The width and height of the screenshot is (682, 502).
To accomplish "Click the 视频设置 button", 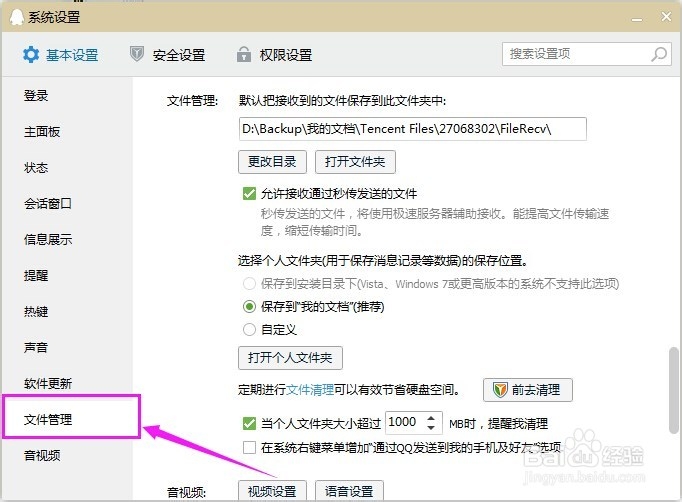I will (272, 491).
